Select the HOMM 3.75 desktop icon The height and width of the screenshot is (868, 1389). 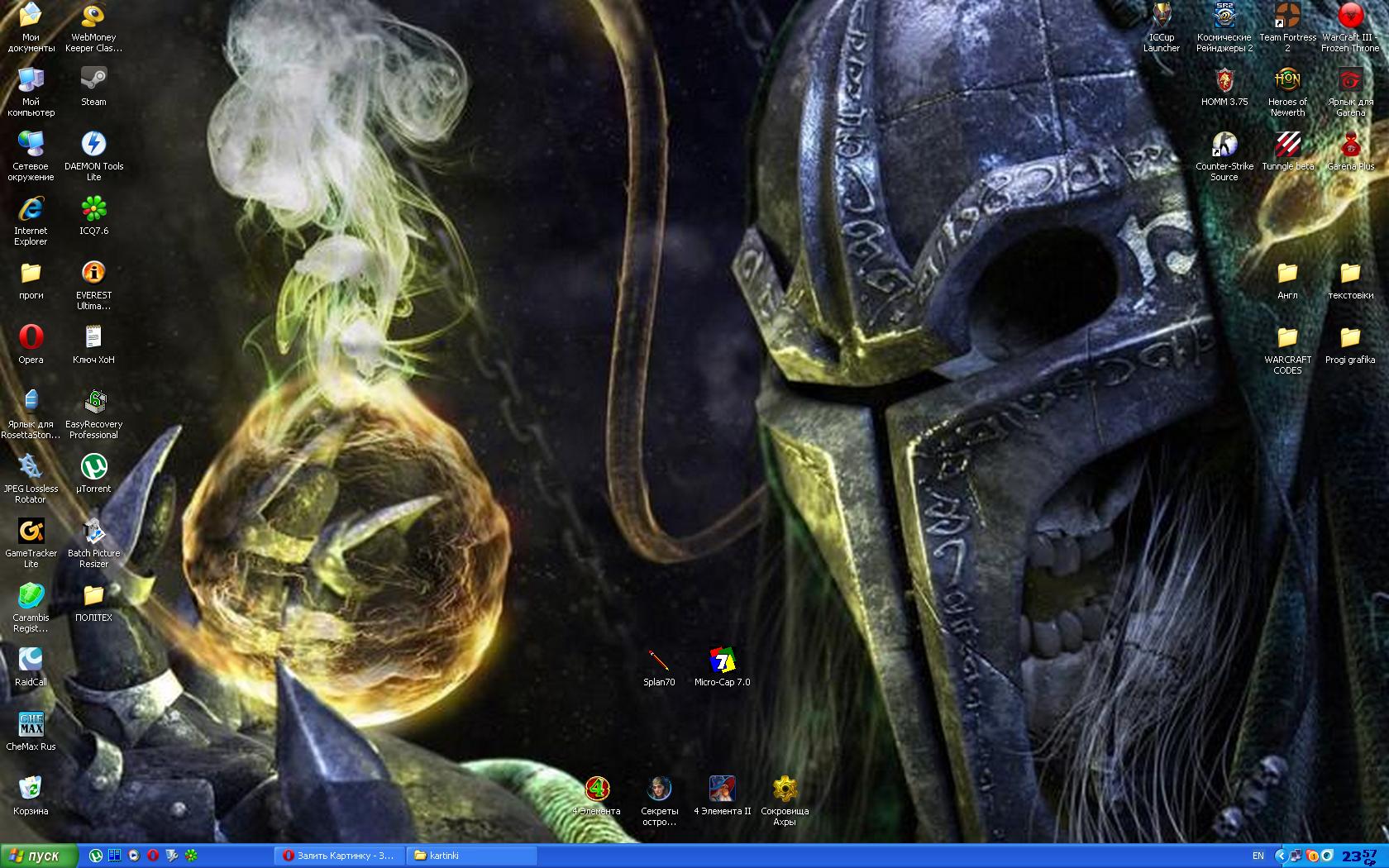pyautogui.click(x=1224, y=86)
